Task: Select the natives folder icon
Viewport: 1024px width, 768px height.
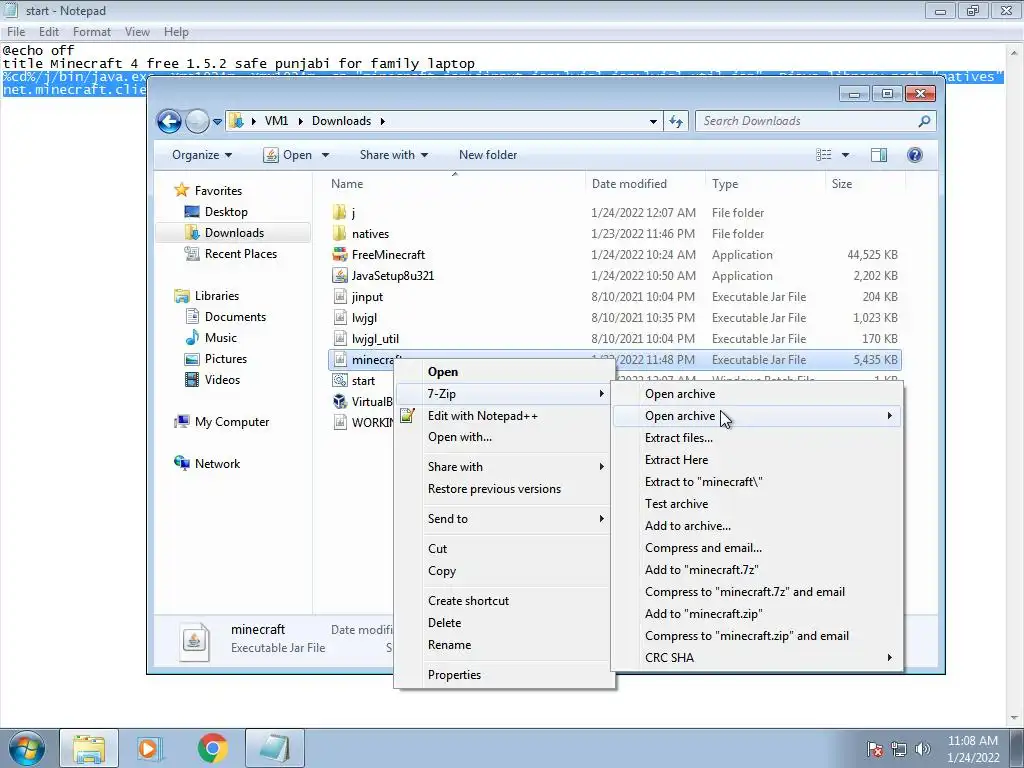Action: [x=340, y=234]
